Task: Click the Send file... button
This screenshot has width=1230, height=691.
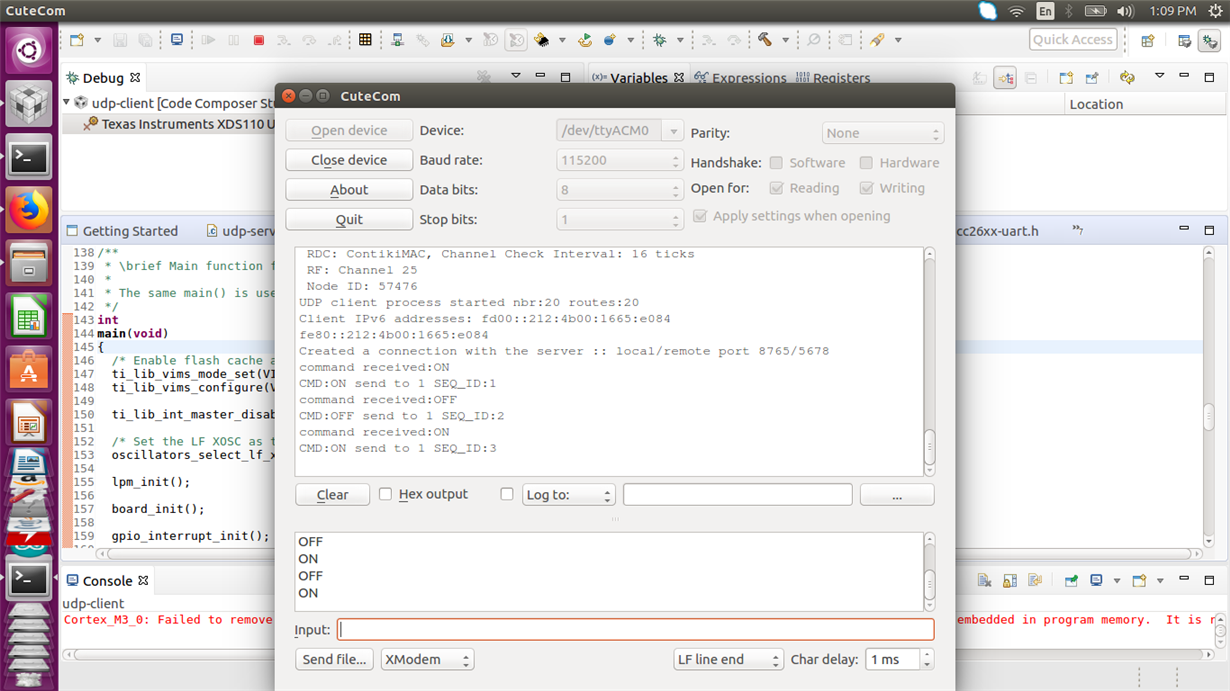Action: [335, 660]
